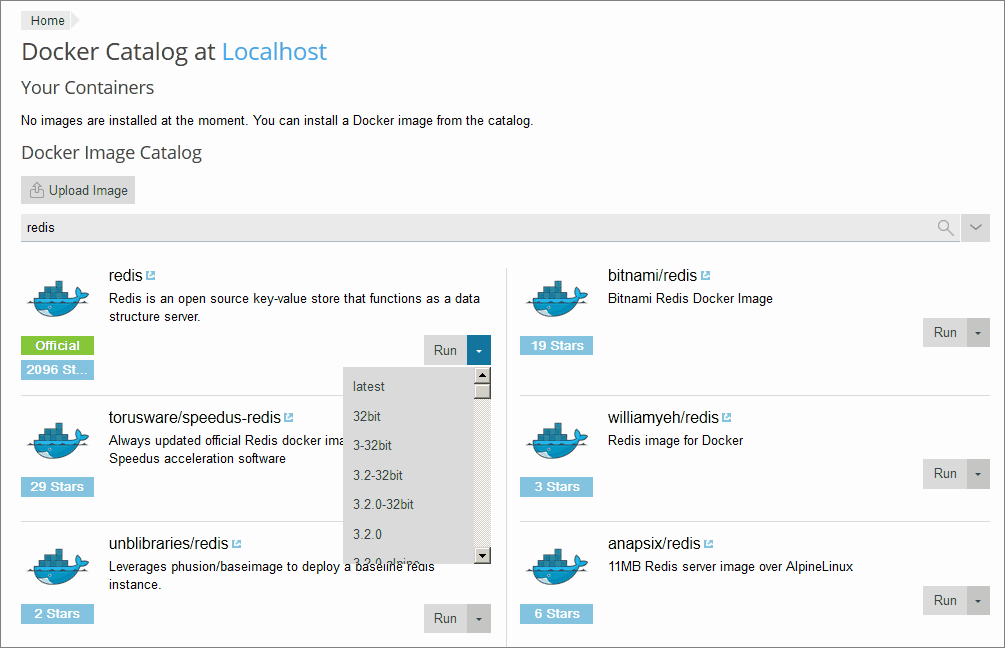Viewport: 1005px width, 648px height.
Task: Open the search filter dropdown arrow
Action: coord(975,227)
